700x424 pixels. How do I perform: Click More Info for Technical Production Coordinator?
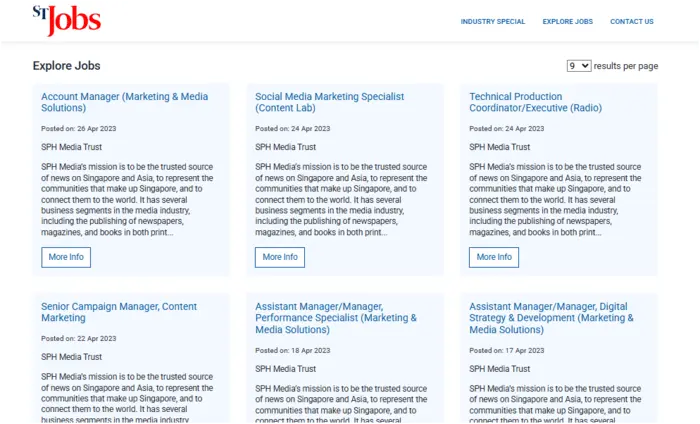click(x=494, y=257)
